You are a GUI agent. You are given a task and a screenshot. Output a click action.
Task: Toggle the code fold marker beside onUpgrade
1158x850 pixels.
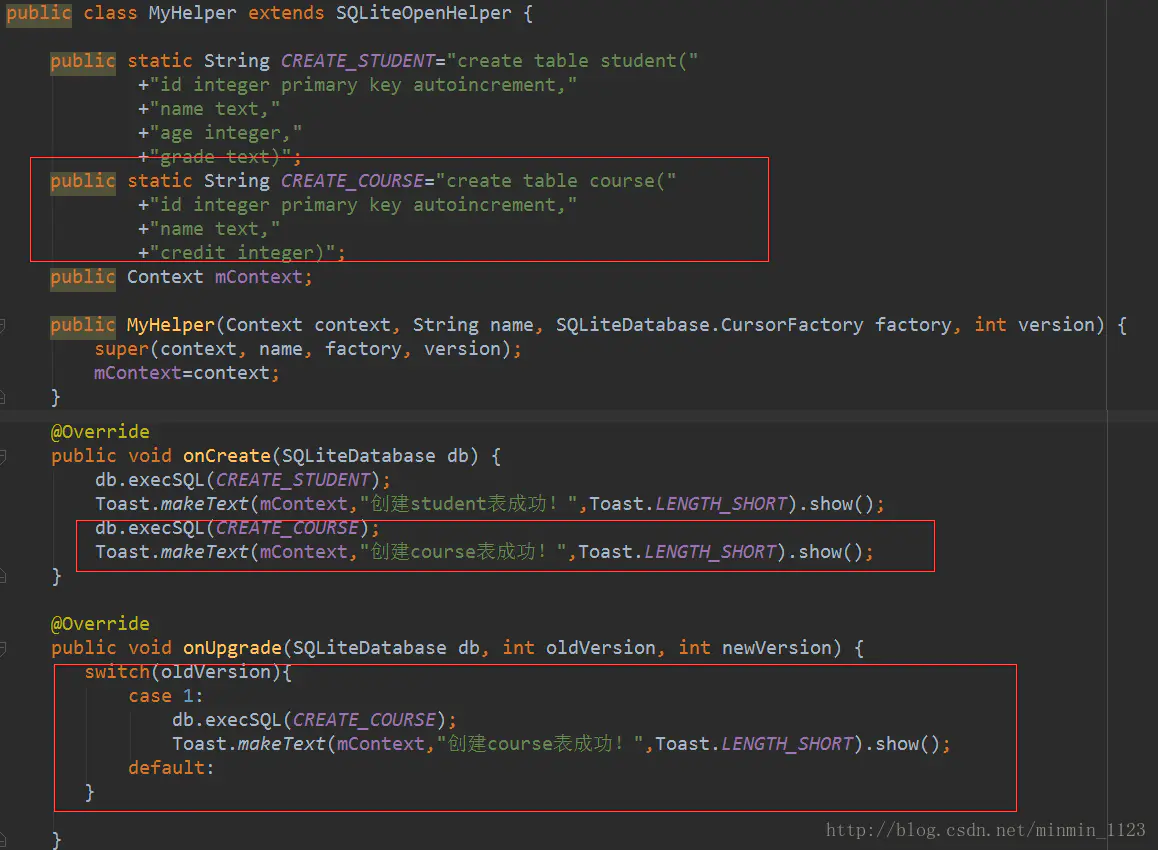click(x=3, y=648)
